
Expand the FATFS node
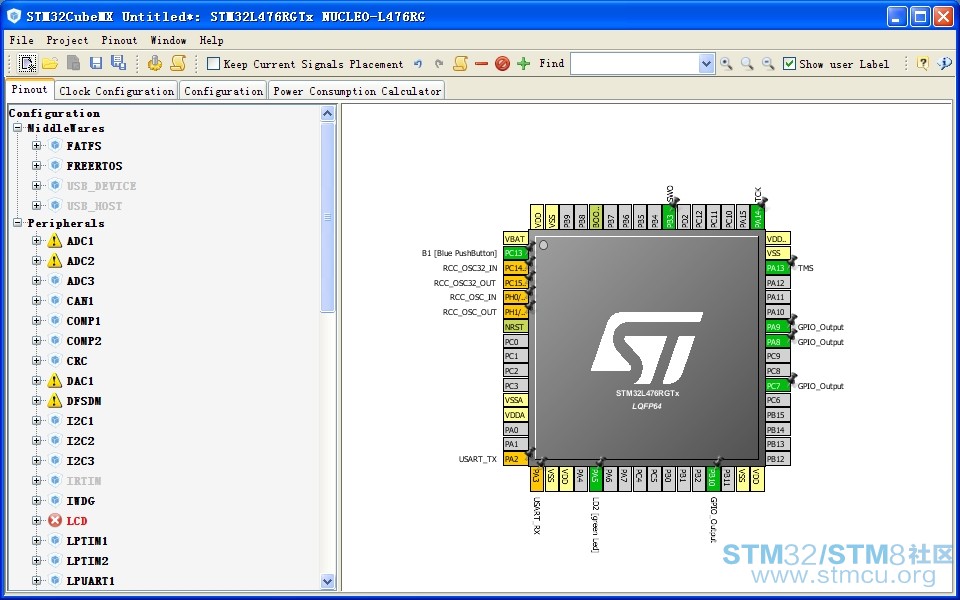(x=37, y=146)
